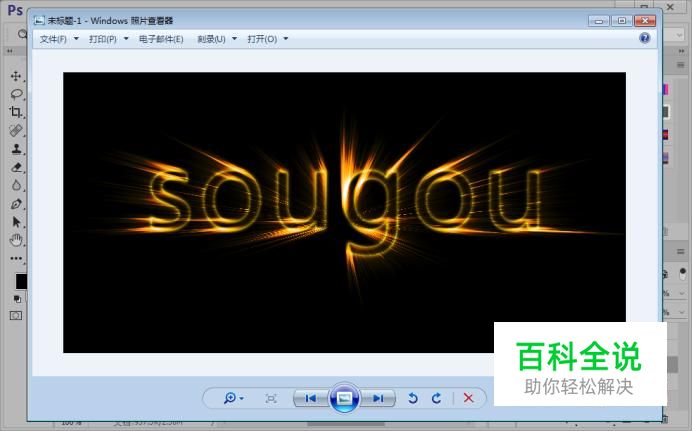The height and width of the screenshot is (431, 692).
Task: Select the Move tool in Photoshop toolbar
Action: (x=16, y=76)
